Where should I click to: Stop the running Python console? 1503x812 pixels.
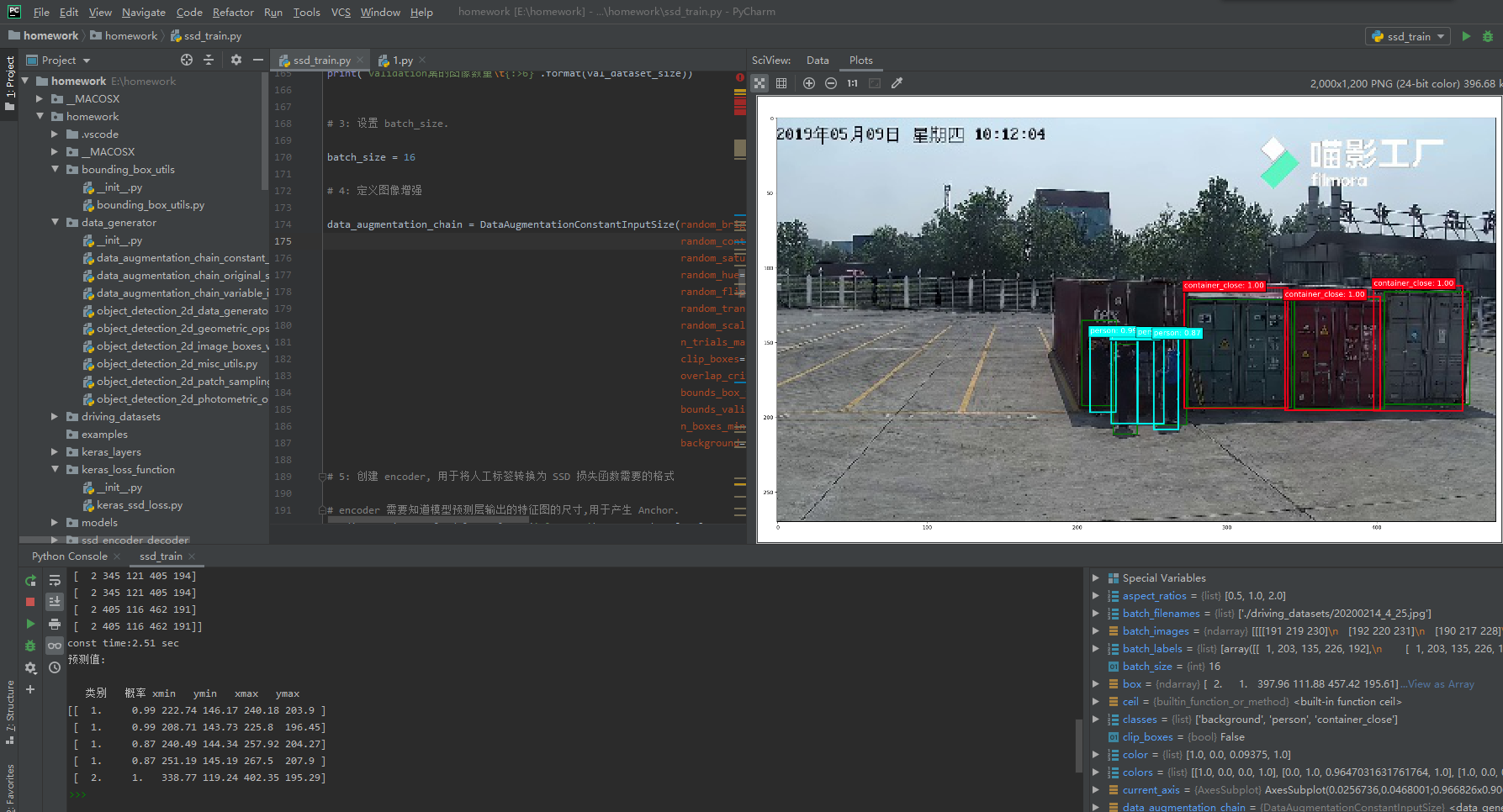coord(29,601)
